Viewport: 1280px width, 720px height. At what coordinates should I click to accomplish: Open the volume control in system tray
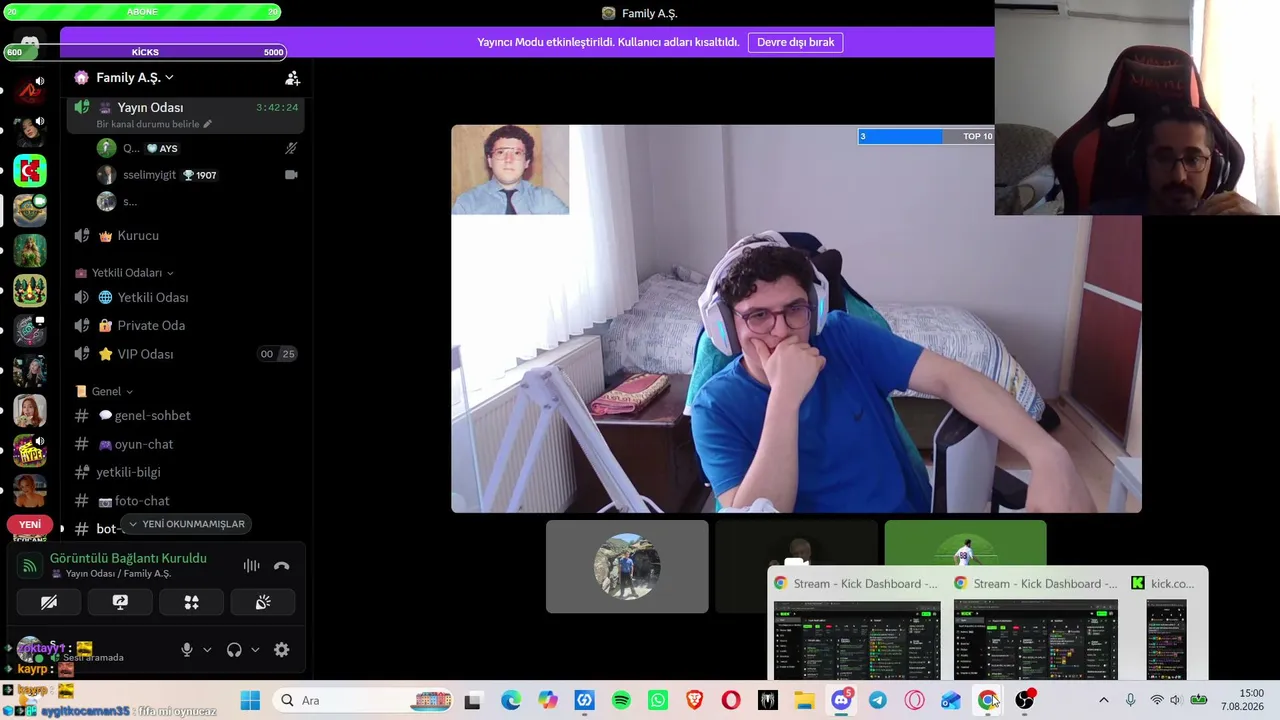1176,700
